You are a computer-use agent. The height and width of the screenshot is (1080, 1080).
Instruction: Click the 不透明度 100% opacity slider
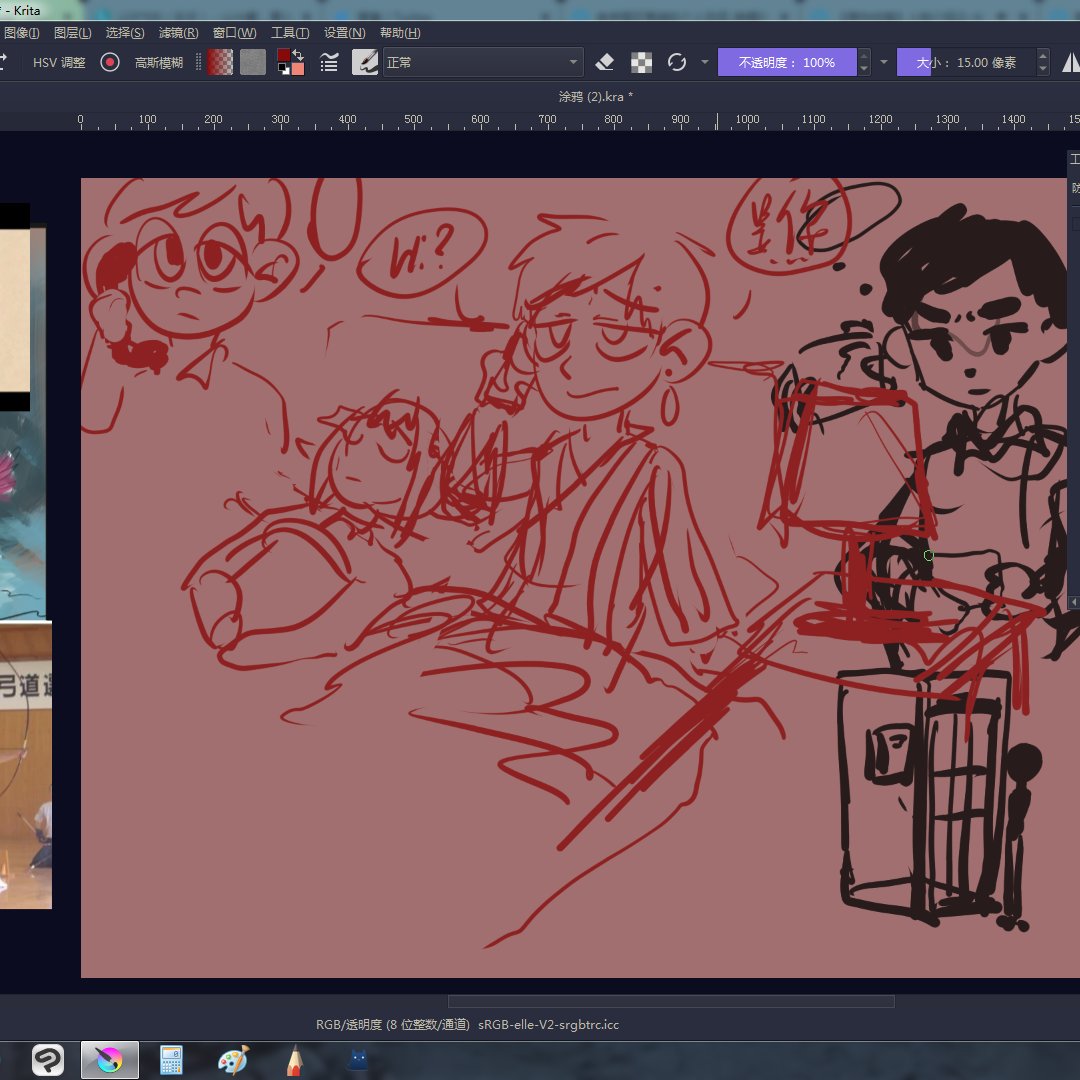point(787,62)
